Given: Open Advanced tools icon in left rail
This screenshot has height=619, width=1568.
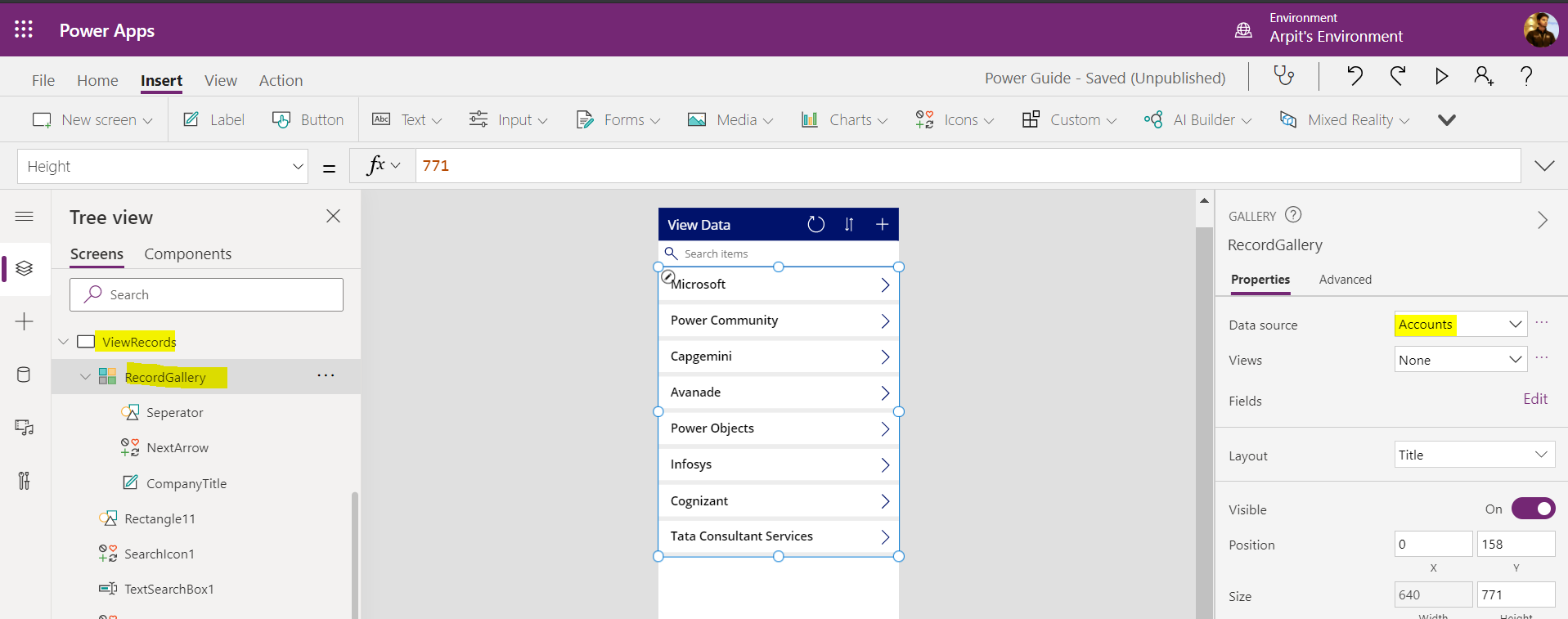Looking at the screenshot, I should coord(25,480).
